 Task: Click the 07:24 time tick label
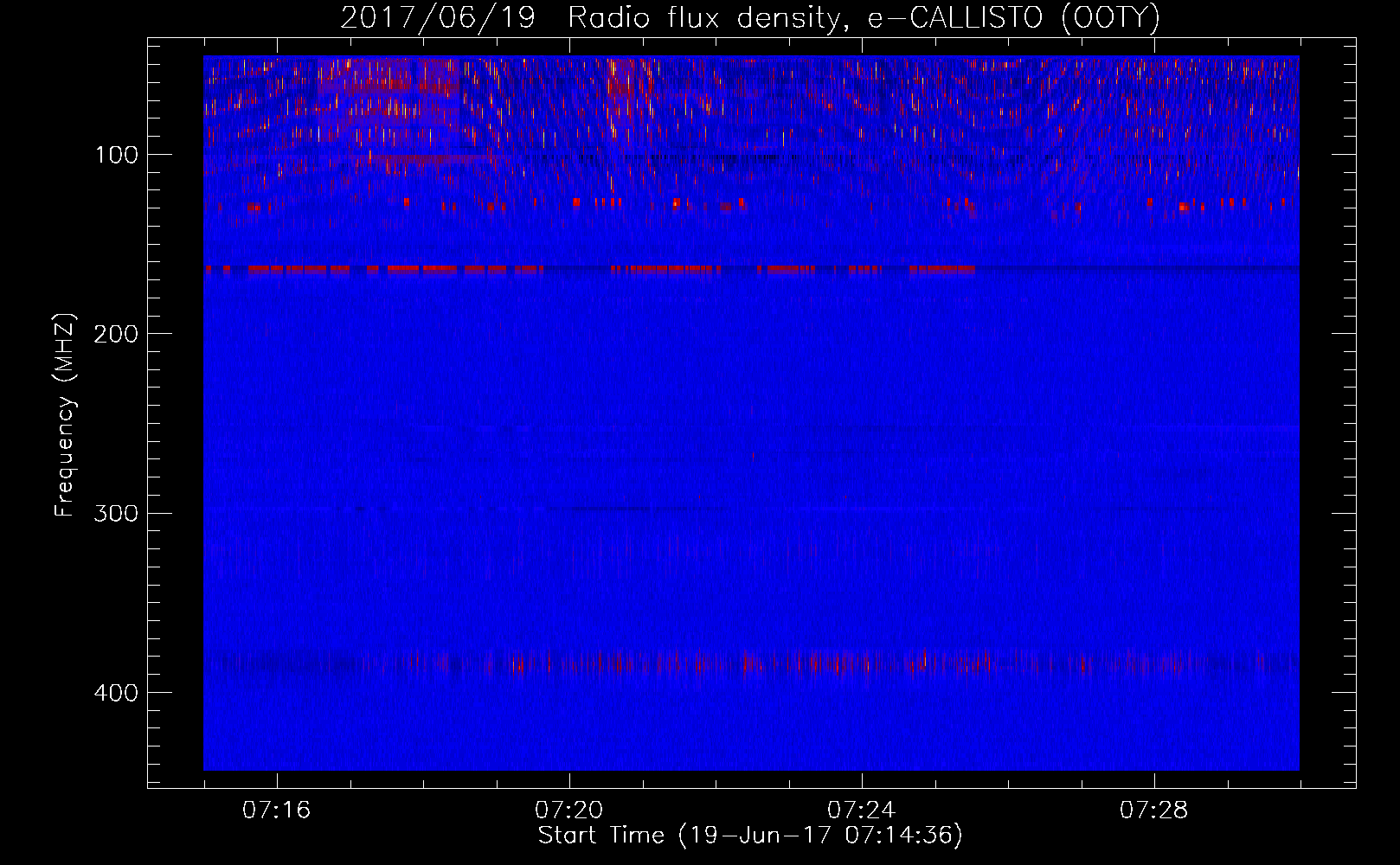862,811
